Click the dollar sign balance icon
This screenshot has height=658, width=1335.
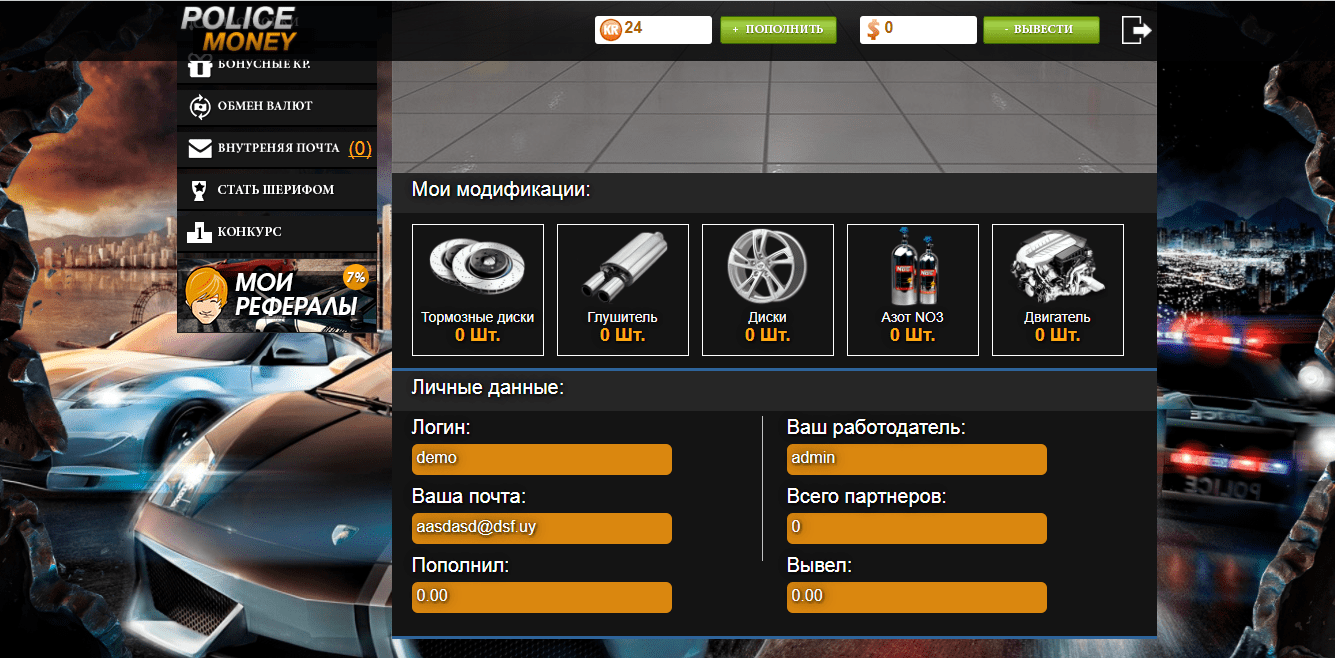873,30
